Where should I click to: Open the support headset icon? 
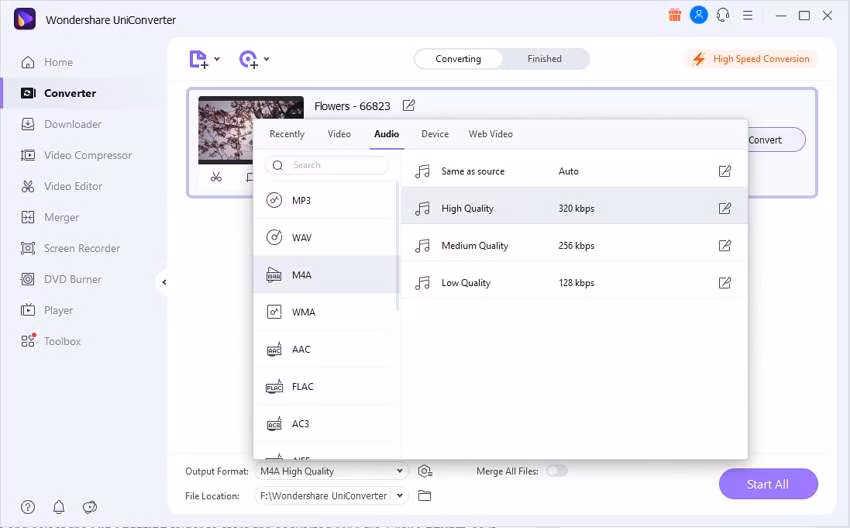click(x=723, y=15)
